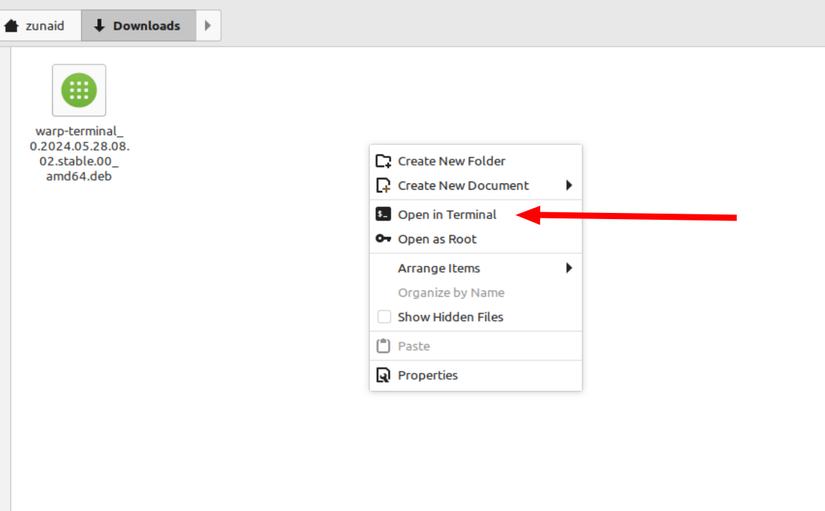Image resolution: width=825 pixels, height=511 pixels.
Task: Click the Properties icon in context menu
Action: (x=383, y=376)
